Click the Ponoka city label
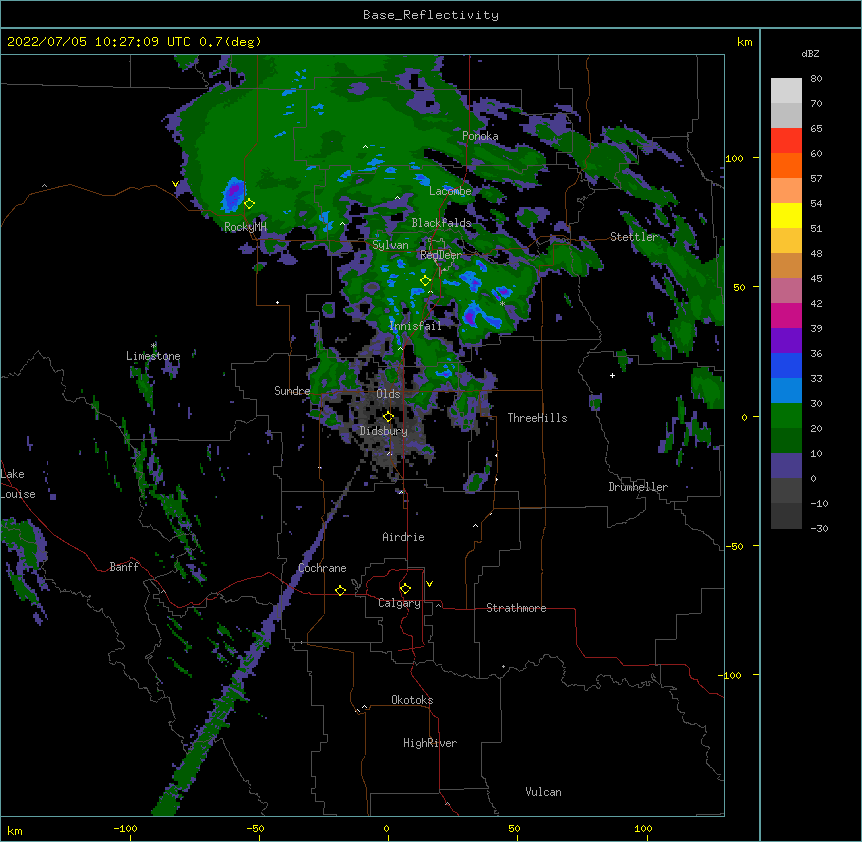Viewport: 862px width, 842px height. tap(480, 136)
